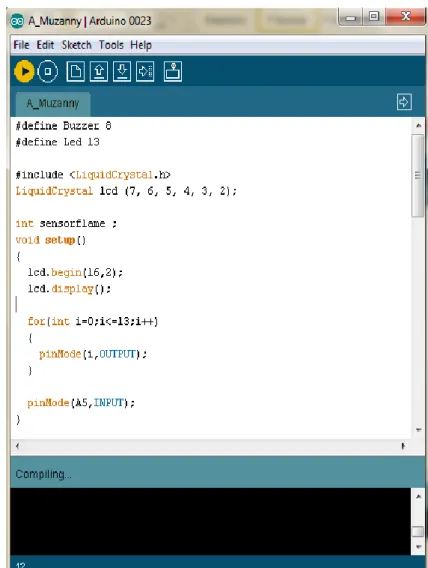Viewport: 428px width, 568px height.
Task: Click console scrollbar down arrow
Action: pos(418,547)
